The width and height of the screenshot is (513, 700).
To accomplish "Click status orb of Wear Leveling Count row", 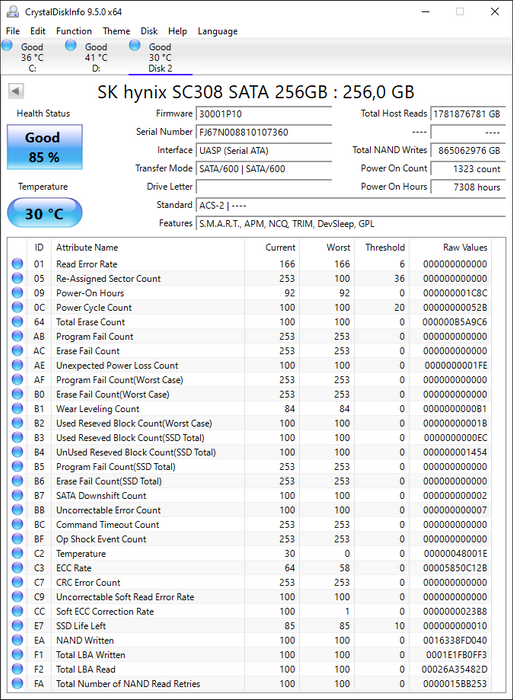I will (x=17, y=408).
